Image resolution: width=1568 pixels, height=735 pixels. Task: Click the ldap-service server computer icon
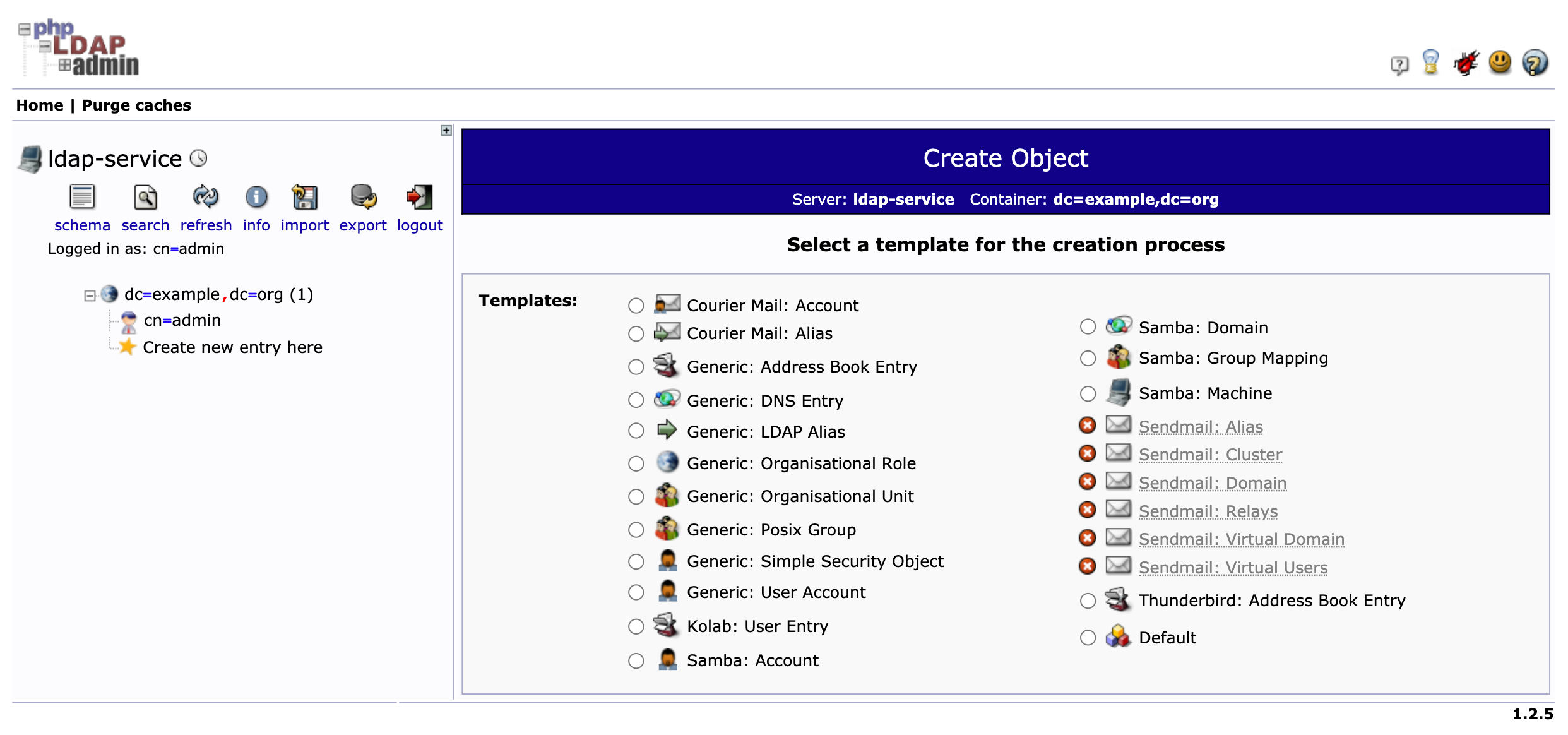tap(30, 159)
